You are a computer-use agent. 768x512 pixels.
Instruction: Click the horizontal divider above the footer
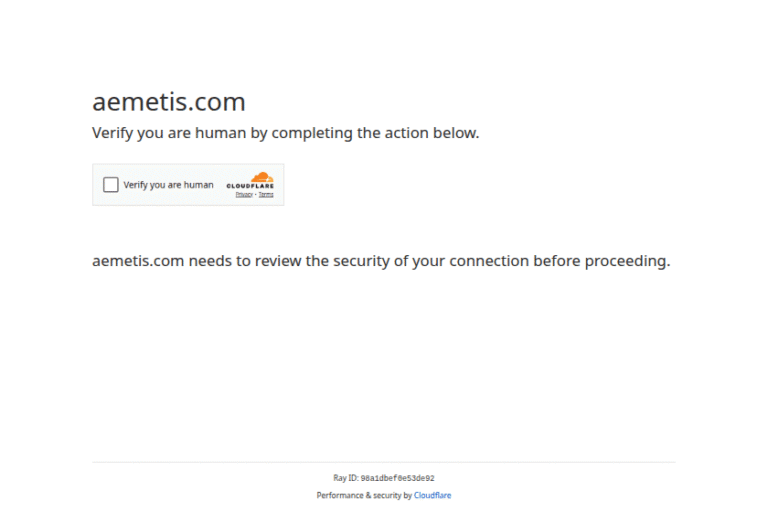click(x=384, y=462)
